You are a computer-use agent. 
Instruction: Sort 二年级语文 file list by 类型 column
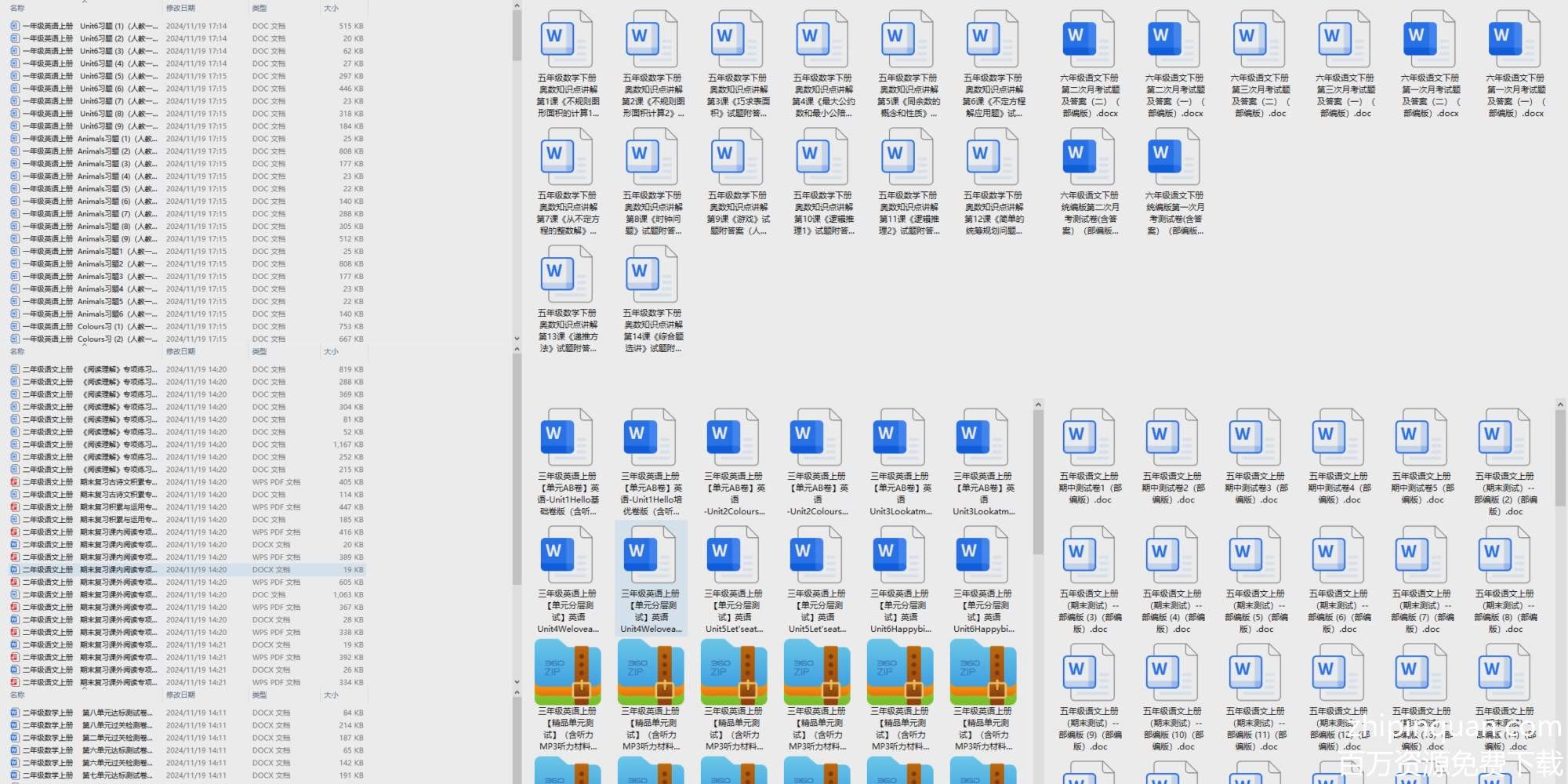point(260,352)
